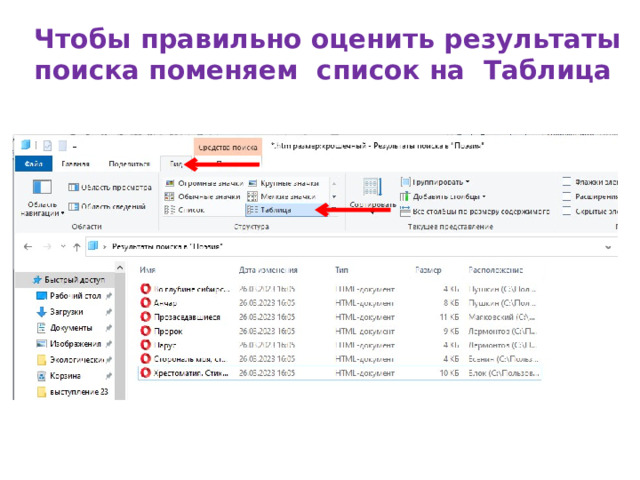Choose Список layout
640x480 pixels.
point(184,210)
